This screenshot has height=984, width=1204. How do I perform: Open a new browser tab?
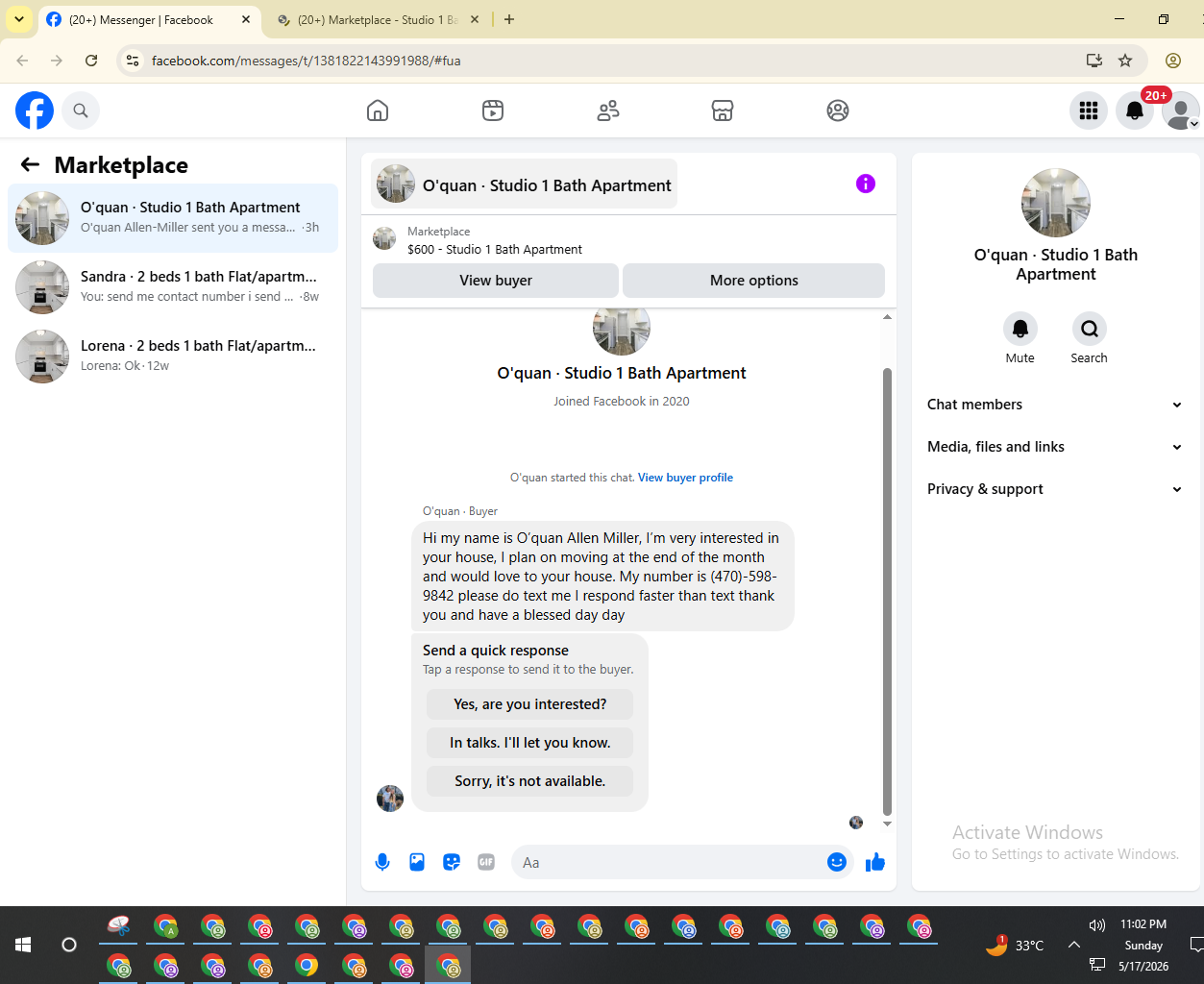[x=509, y=19]
